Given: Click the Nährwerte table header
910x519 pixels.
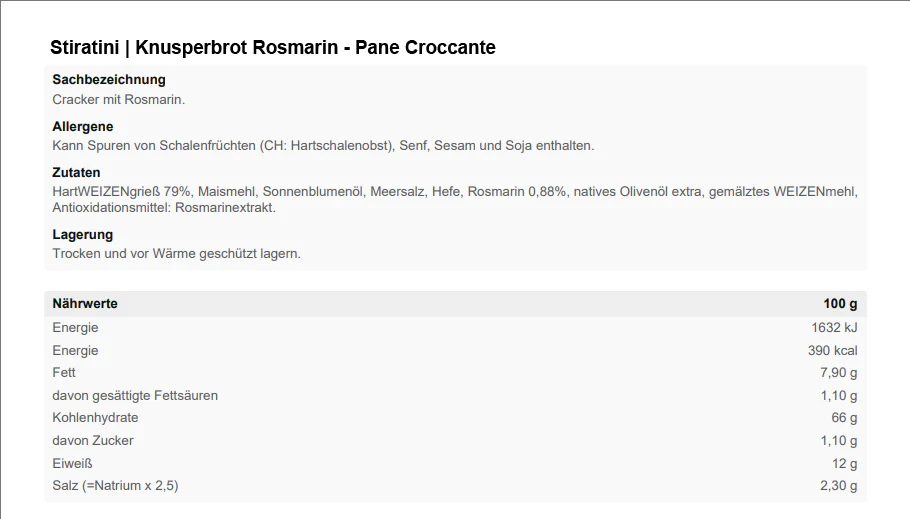Looking at the screenshot, I should [x=85, y=304].
